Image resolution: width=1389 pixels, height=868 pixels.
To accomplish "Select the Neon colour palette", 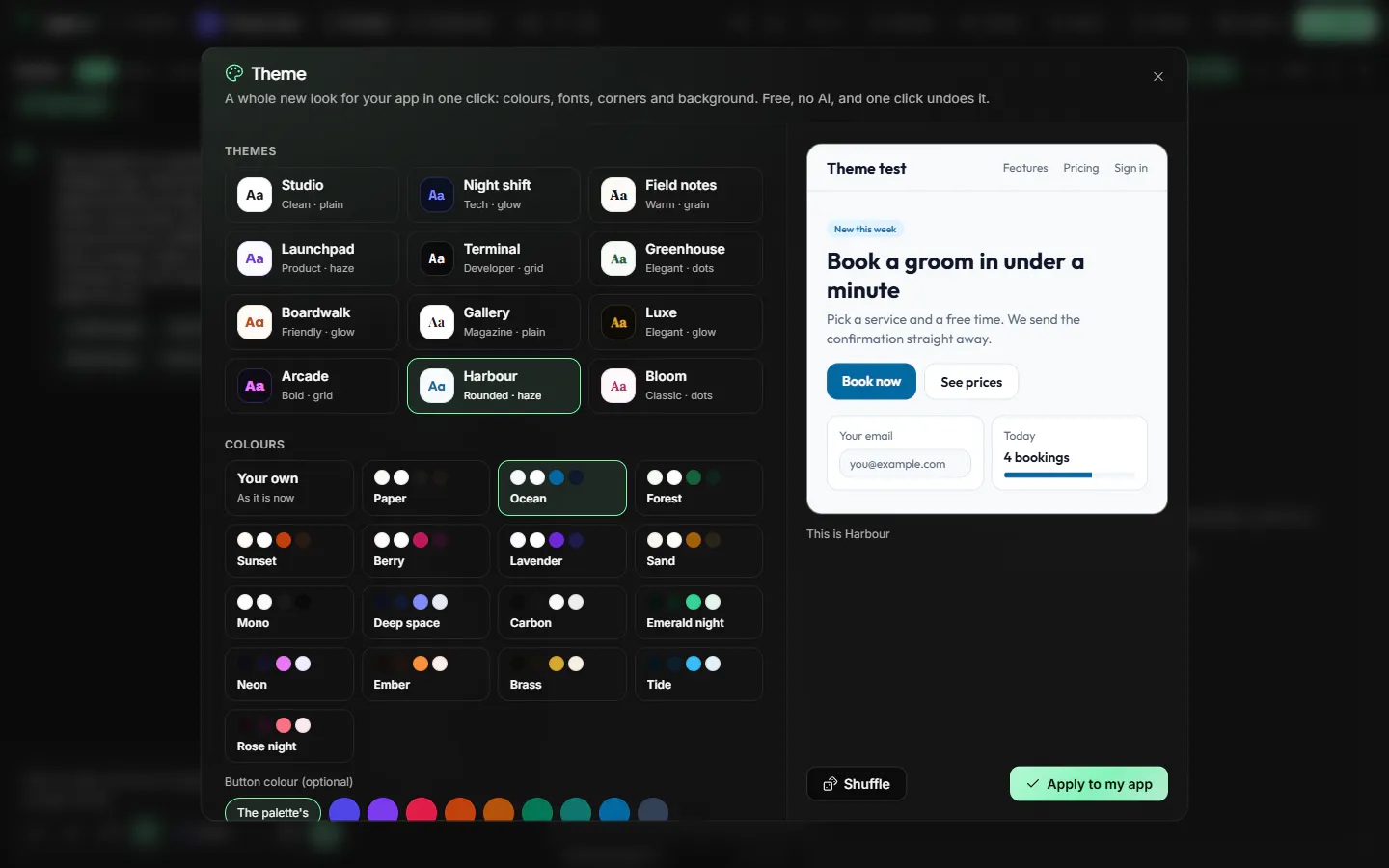I will point(289,674).
